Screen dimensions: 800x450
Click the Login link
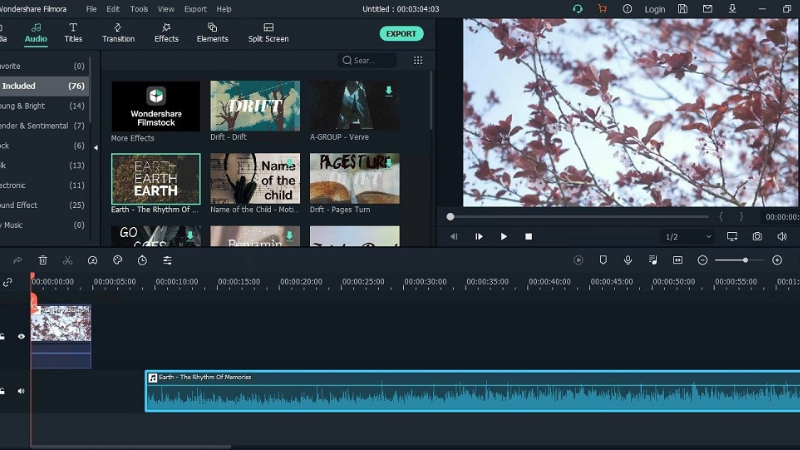[x=655, y=9]
